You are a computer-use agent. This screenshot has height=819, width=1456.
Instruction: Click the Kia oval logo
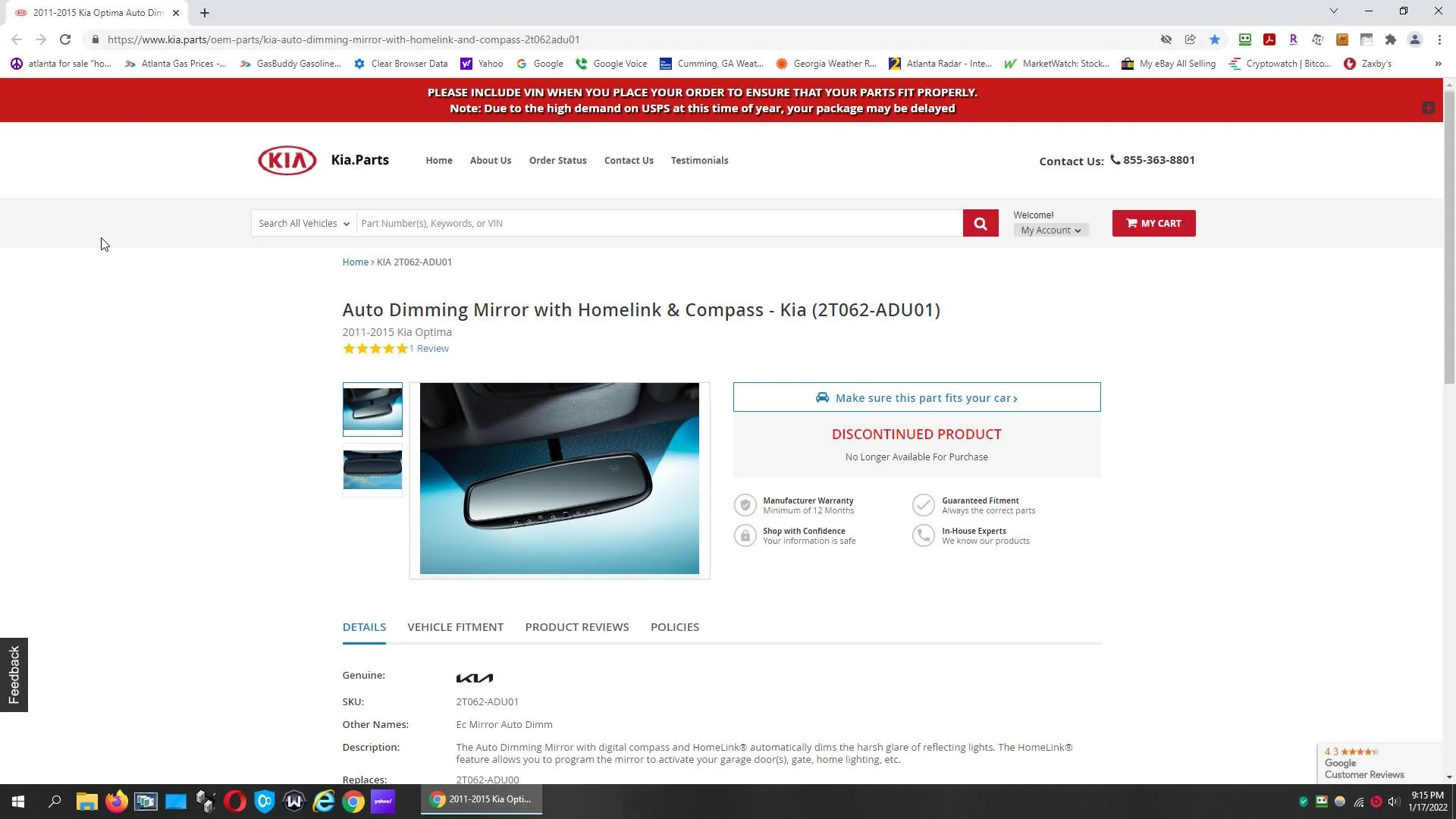pyautogui.click(x=287, y=160)
